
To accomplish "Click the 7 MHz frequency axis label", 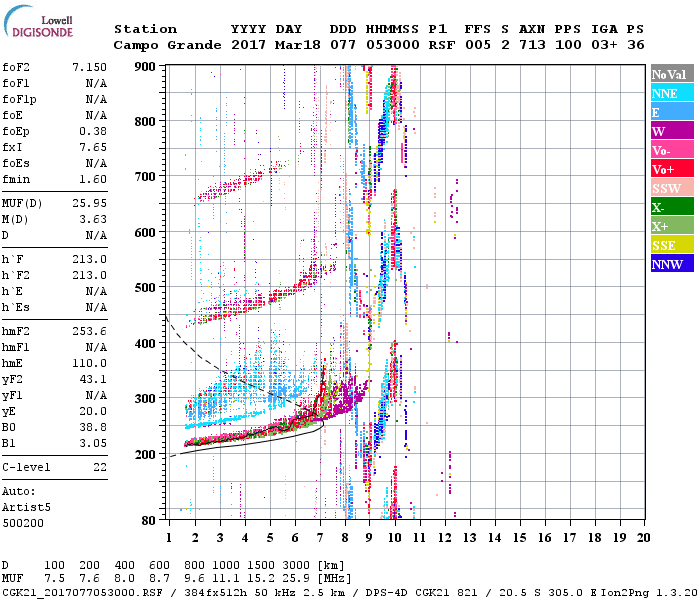I will click(320, 538).
